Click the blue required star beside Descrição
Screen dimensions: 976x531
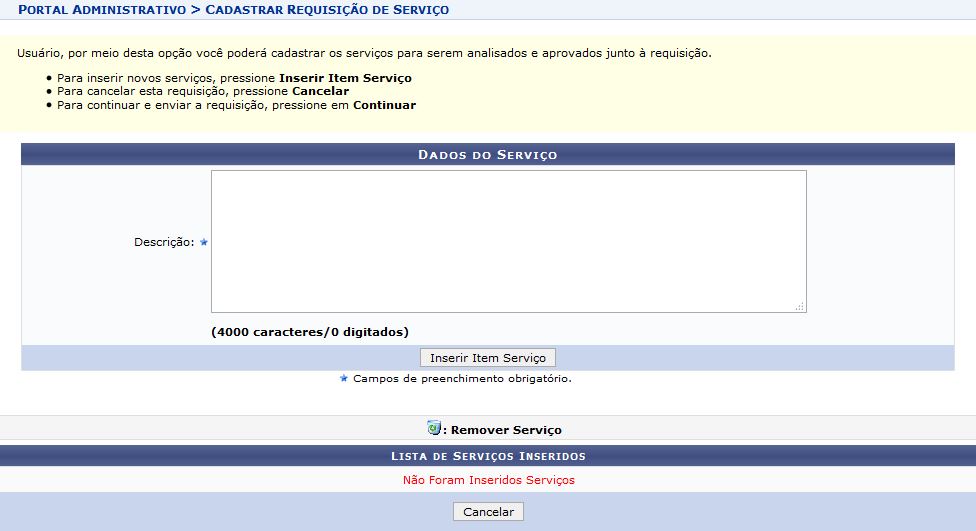click(x=204, y=242)
